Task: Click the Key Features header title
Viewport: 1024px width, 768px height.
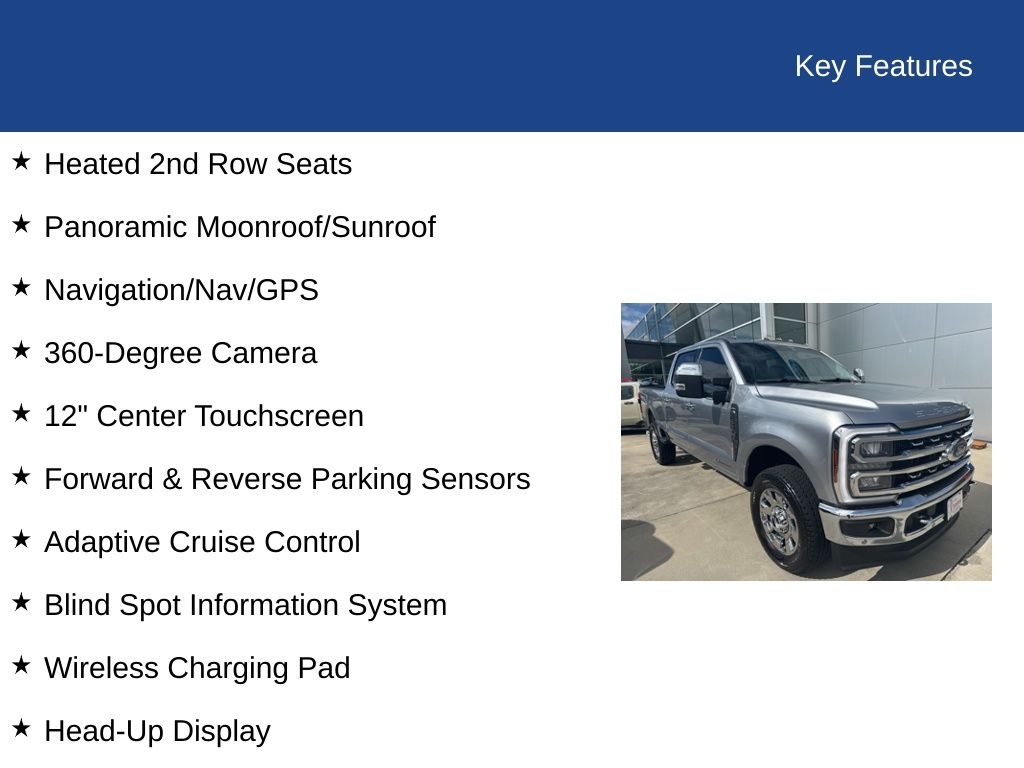Action: click(x=883, y=66)
